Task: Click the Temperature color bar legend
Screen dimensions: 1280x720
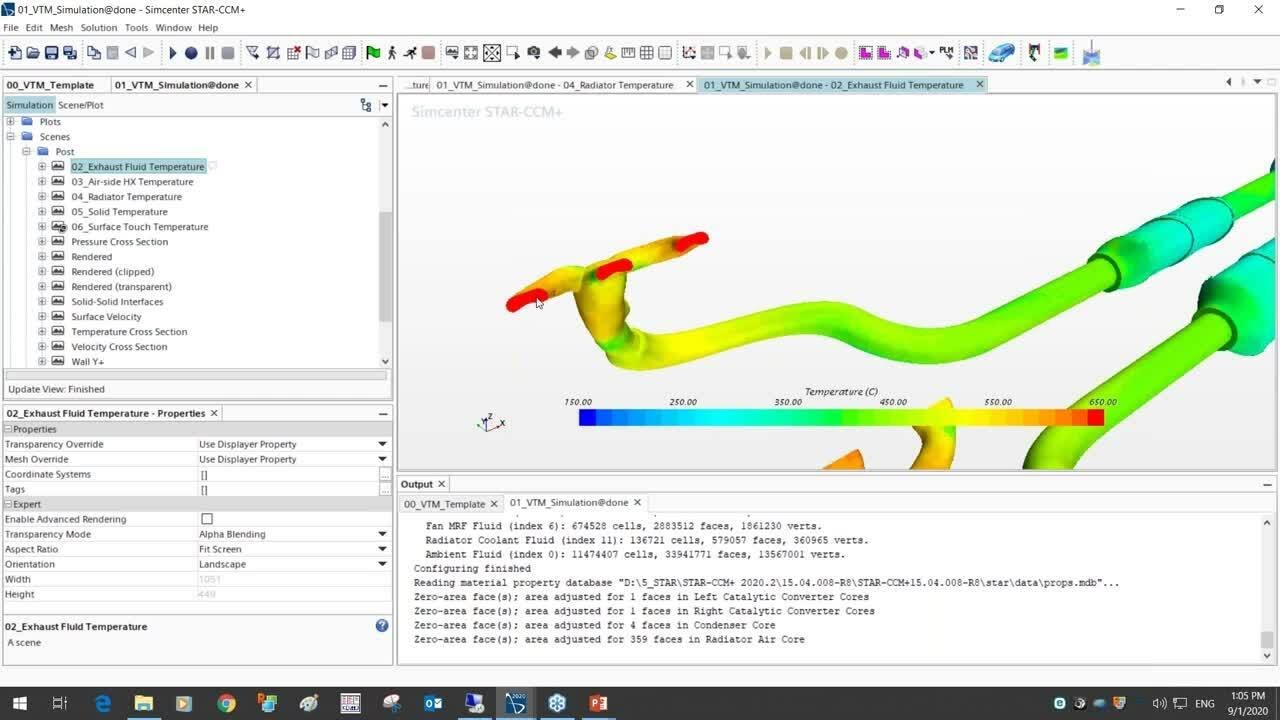Action: pos(841,417)
